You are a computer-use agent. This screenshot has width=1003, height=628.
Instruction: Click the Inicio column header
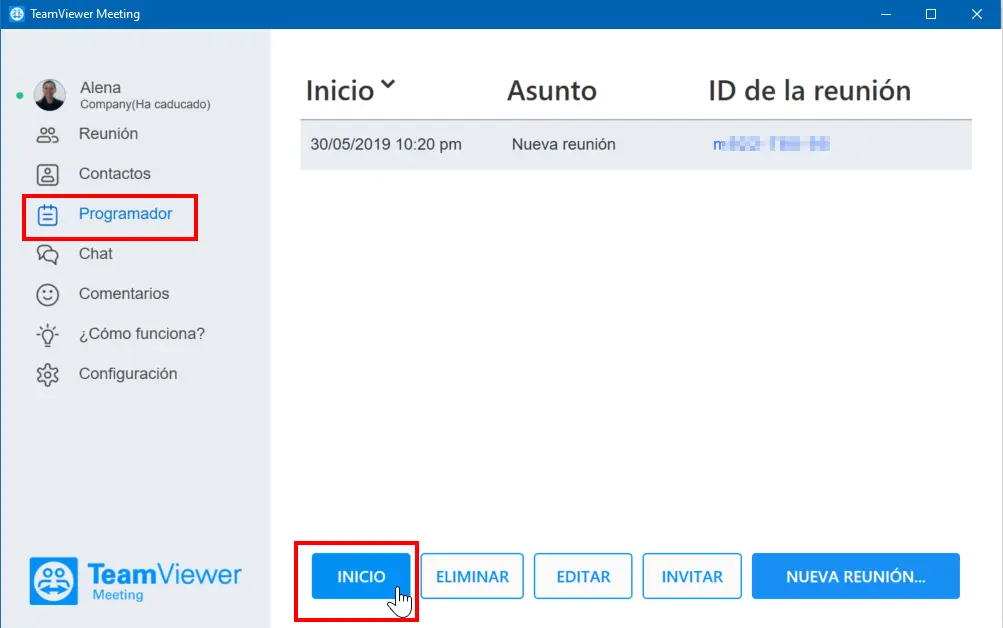pos(340,91)
